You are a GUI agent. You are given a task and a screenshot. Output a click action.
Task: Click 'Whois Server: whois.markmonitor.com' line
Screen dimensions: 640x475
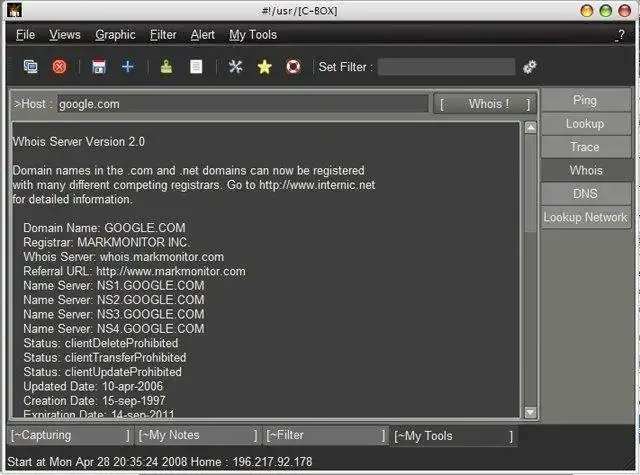click(124, 257)
